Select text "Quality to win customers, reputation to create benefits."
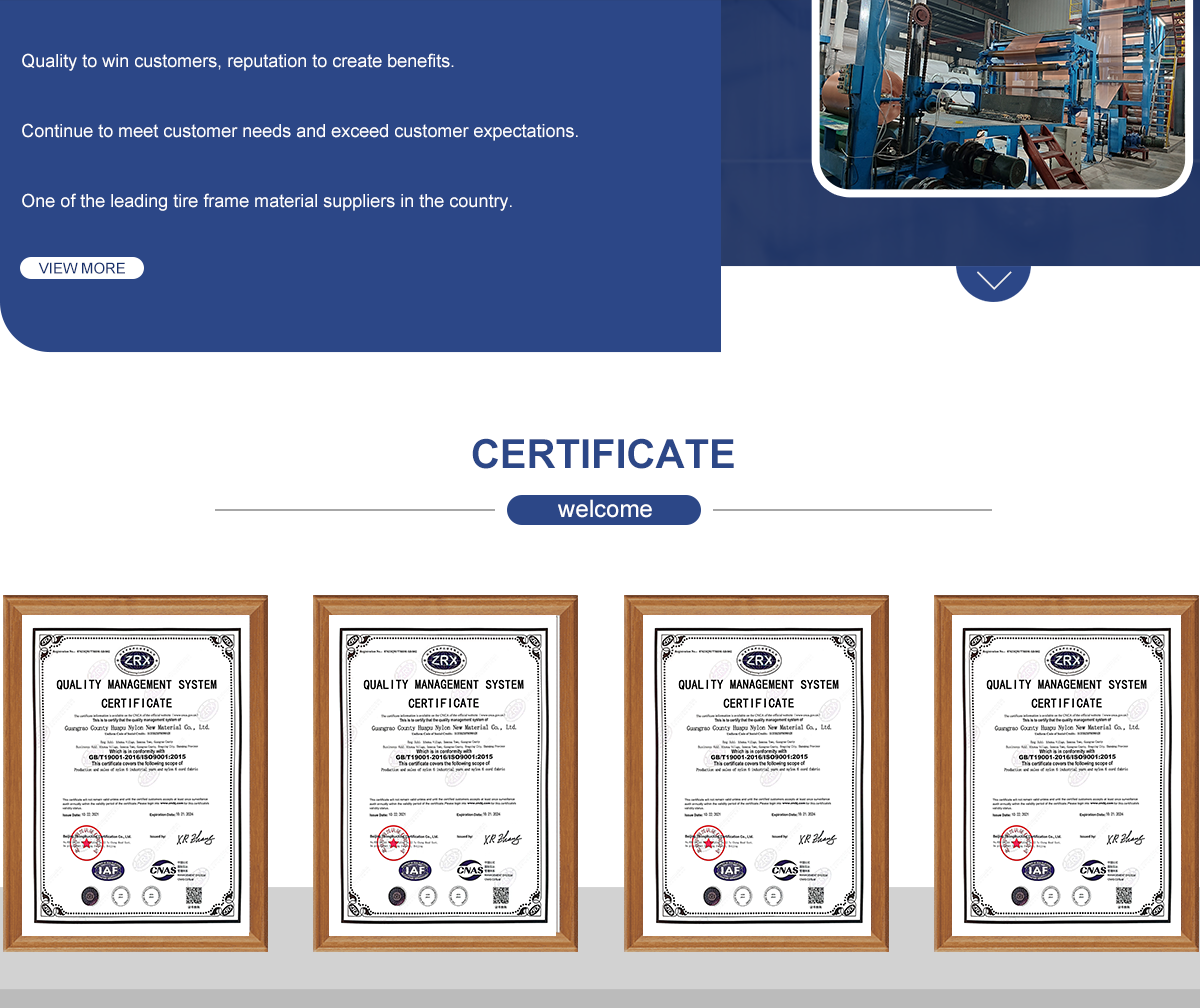The height and width of the screenshot is (1008, 1200). coord(238,61)
